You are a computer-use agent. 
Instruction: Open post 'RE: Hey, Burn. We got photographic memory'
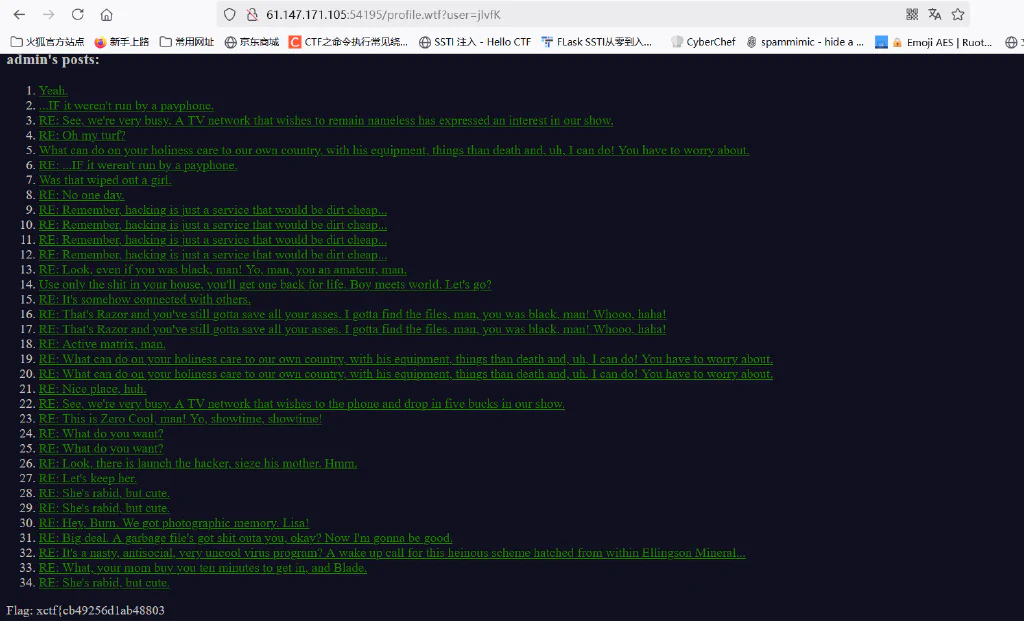tap(174, 523)
